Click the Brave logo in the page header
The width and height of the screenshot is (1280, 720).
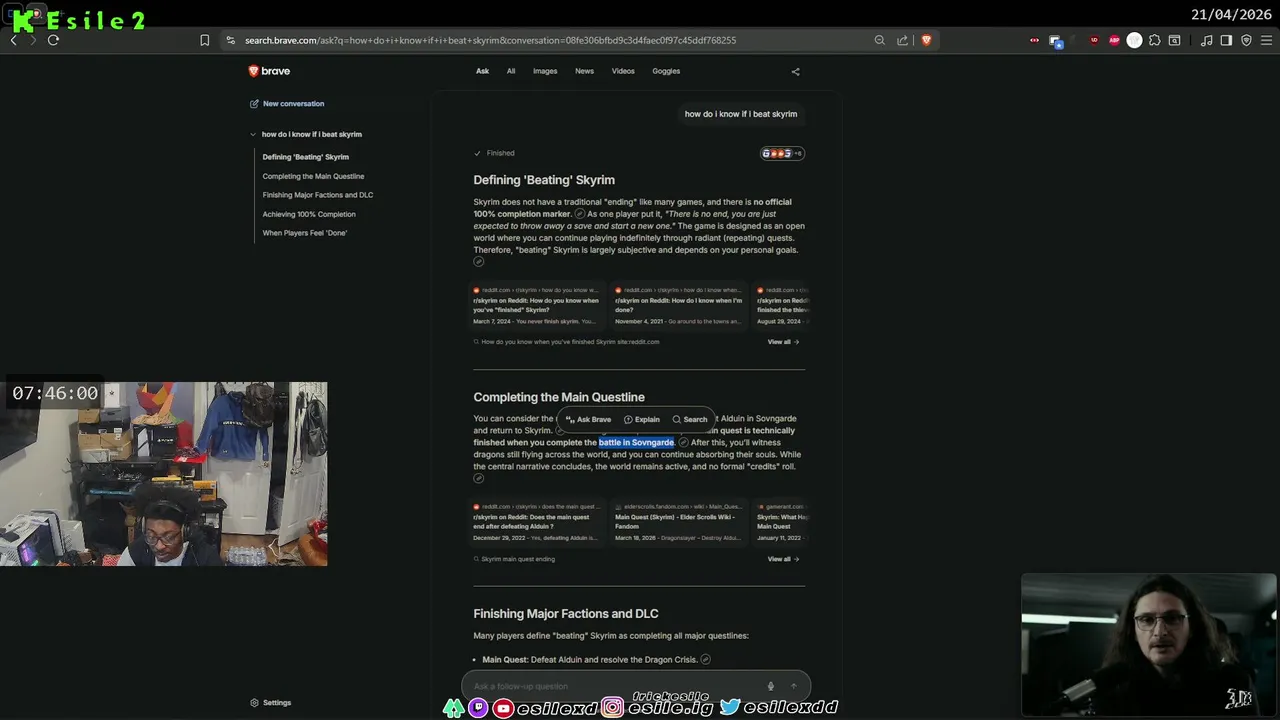(269, 71)
